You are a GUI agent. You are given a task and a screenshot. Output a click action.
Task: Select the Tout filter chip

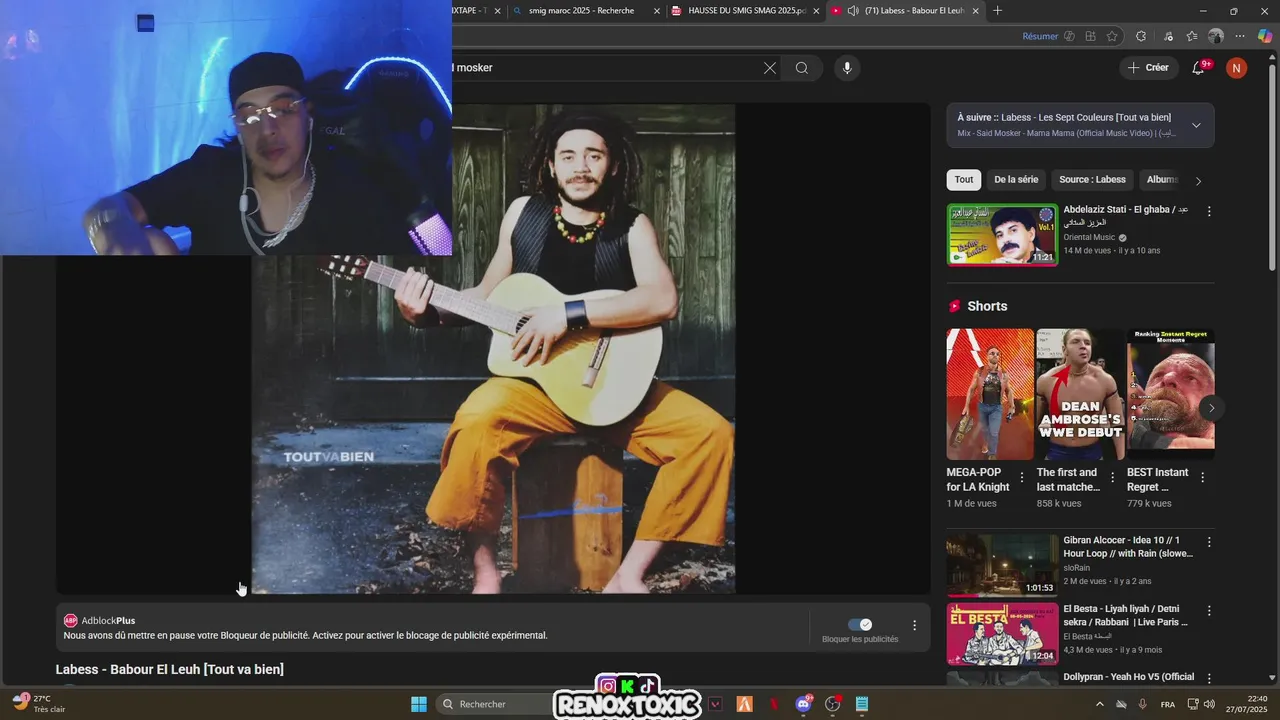point(964,180)
